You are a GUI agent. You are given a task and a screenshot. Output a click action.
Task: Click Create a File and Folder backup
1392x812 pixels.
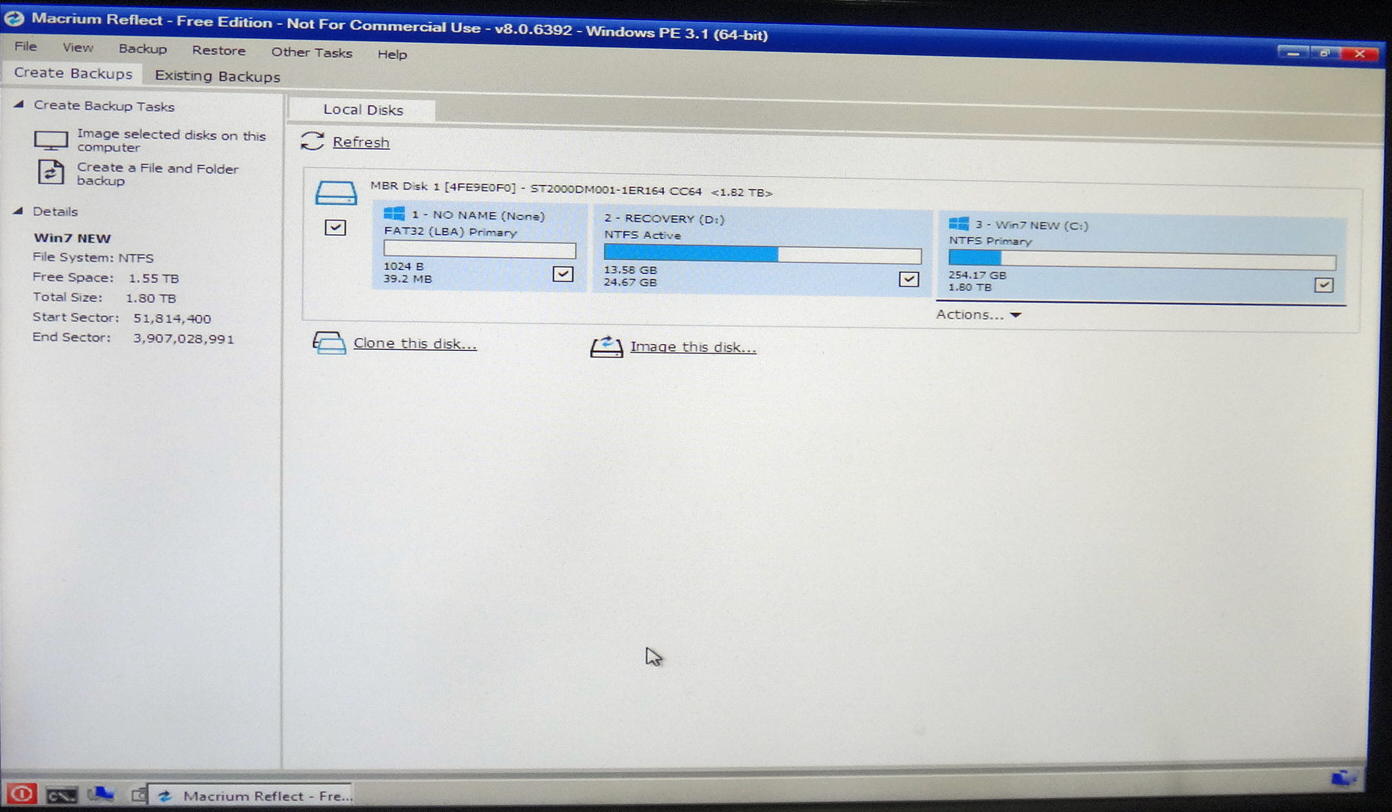point(158,174)
